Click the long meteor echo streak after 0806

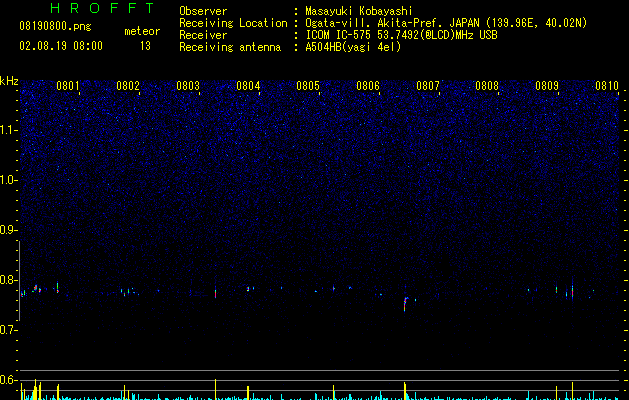pyautogui.click(x=405, y=304)
